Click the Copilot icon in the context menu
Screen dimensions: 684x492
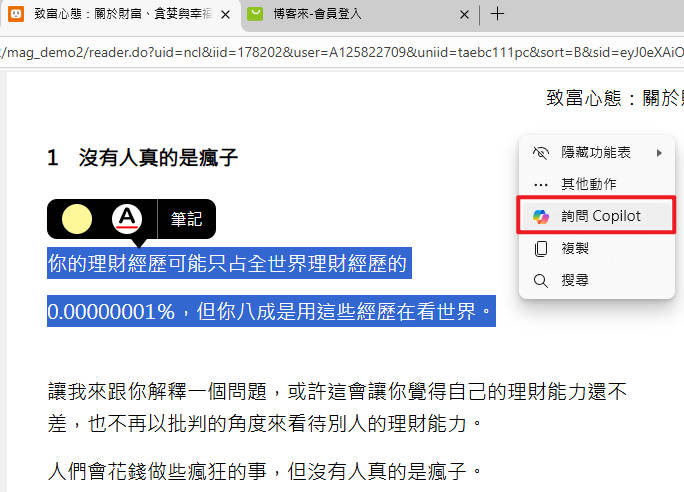[x=541, y=216]
